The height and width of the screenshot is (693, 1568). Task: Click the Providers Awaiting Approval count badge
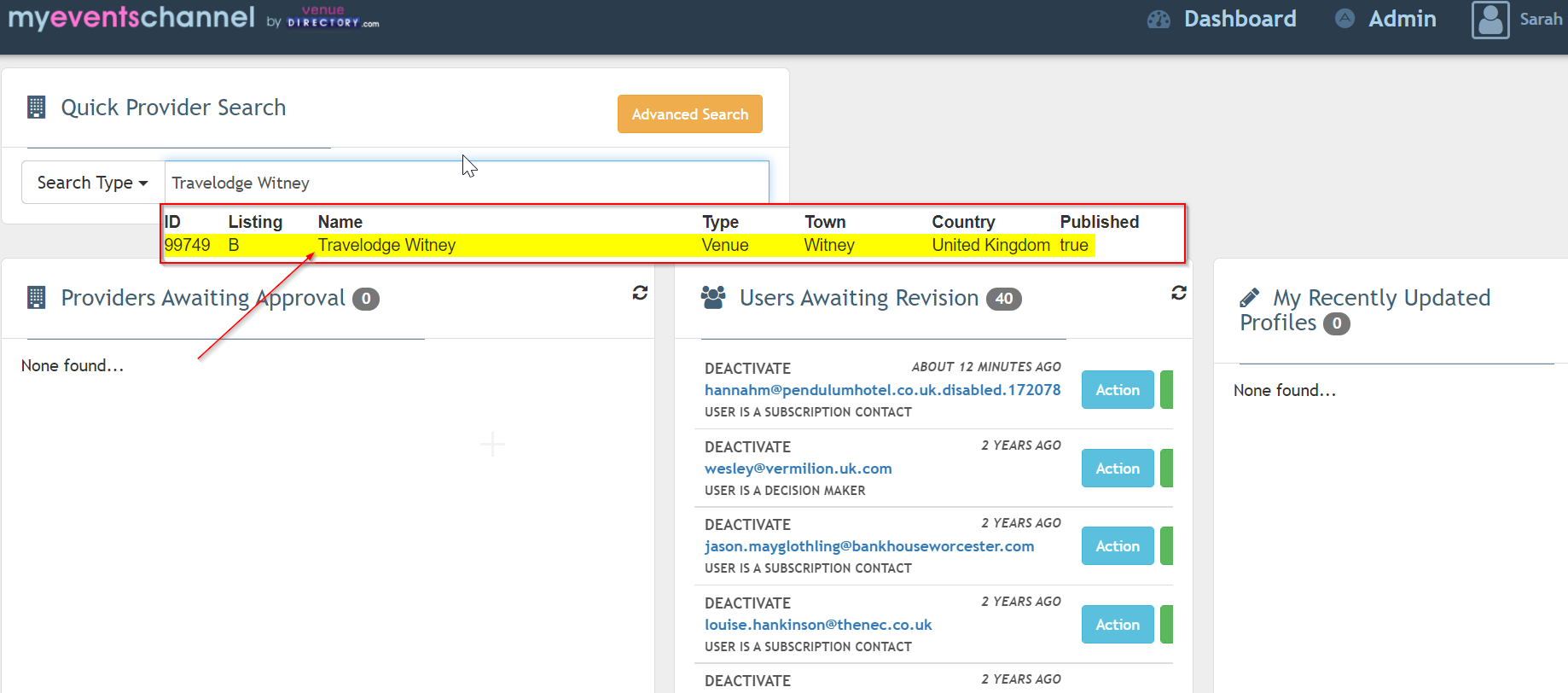click(x=366, y=299)
